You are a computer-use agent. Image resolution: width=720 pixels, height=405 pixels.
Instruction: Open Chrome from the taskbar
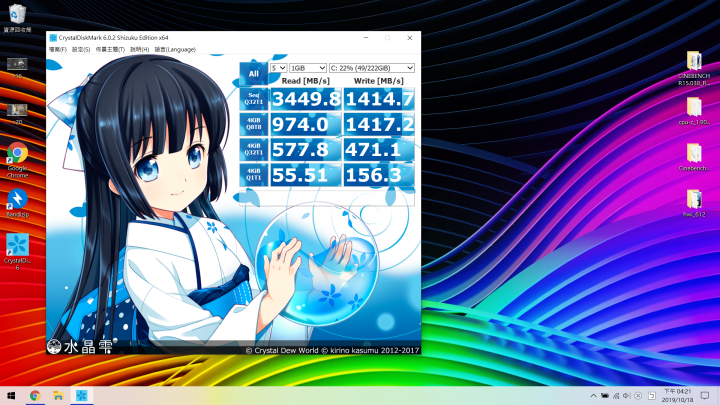coord(35,395)
